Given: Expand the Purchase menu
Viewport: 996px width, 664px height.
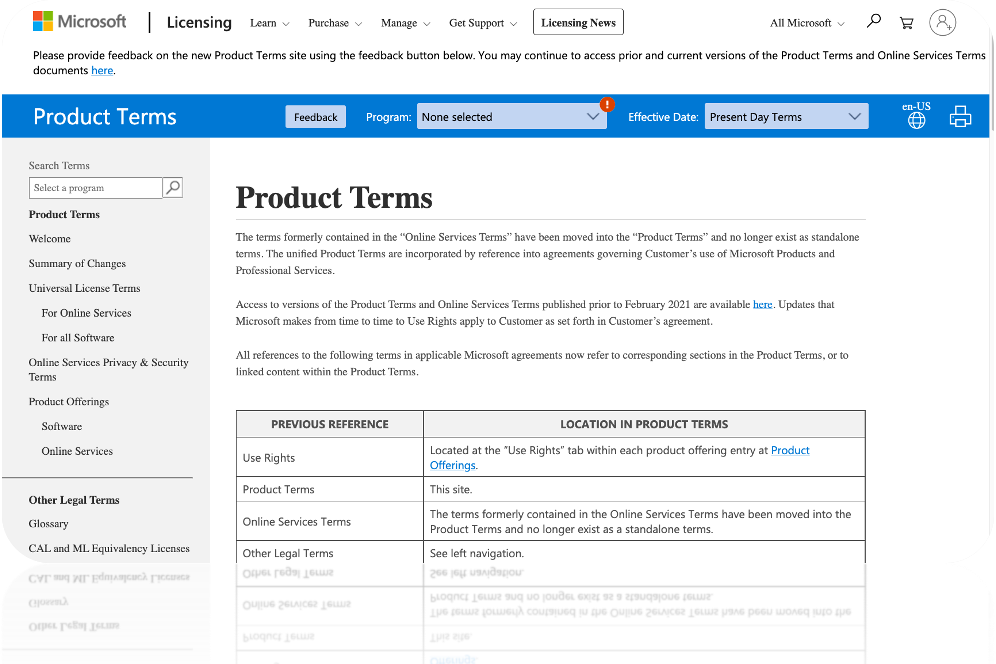Looking at the screenshot, I should [335, 23].
